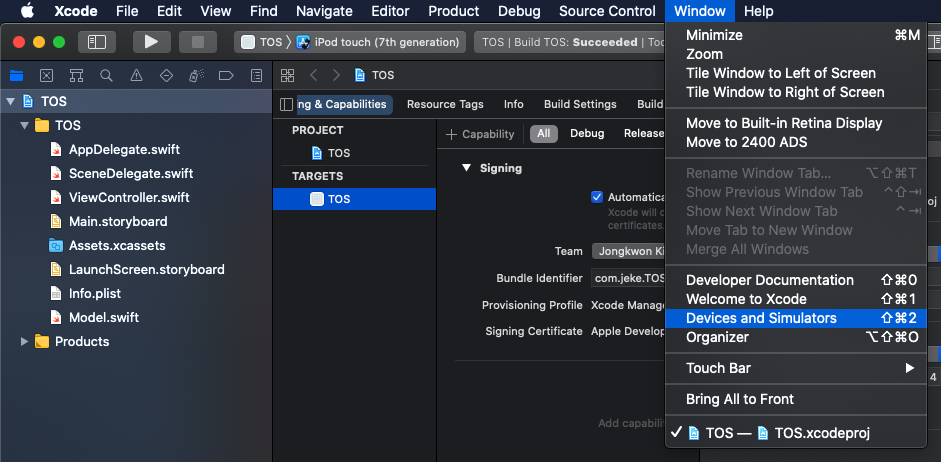Open the Breakpoint navigator
This screenshot has height=462, width=941.
226,76
